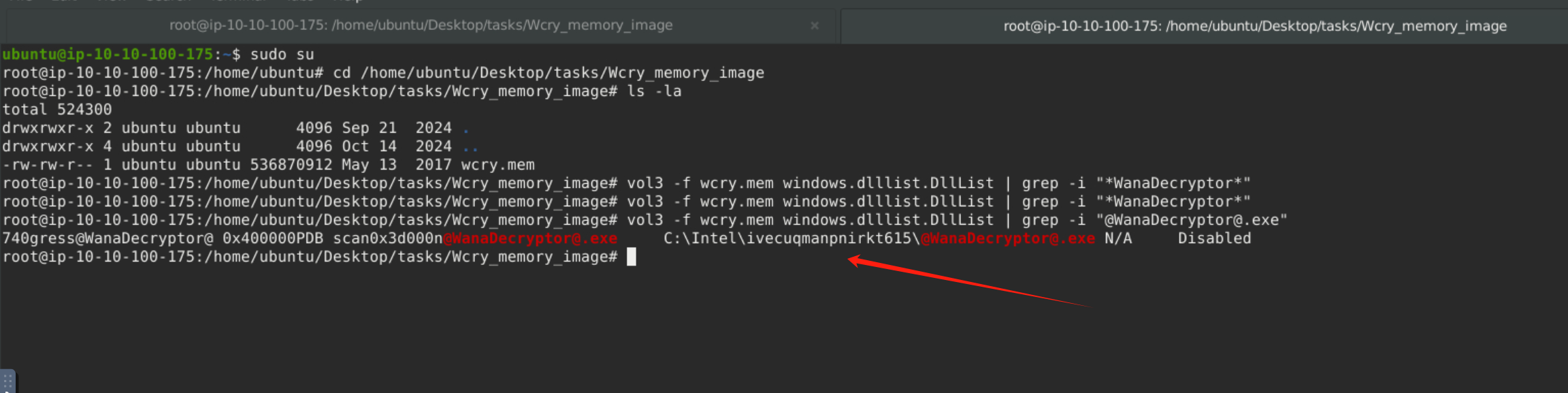
Task: Click the "N/A" value in grep output
Action: pos(1117,239)
